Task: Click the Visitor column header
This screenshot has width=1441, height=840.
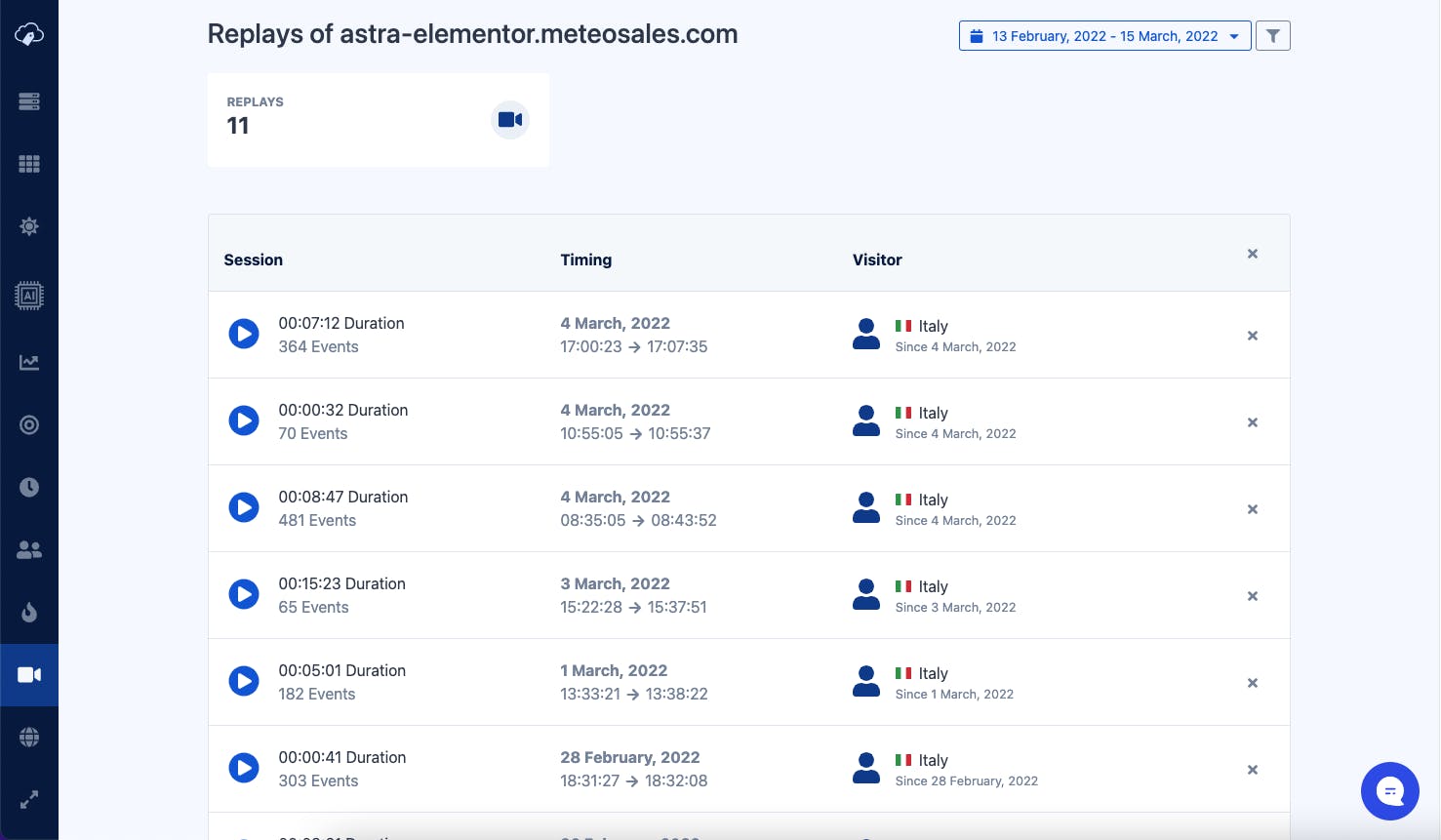Action: (877, 260)
